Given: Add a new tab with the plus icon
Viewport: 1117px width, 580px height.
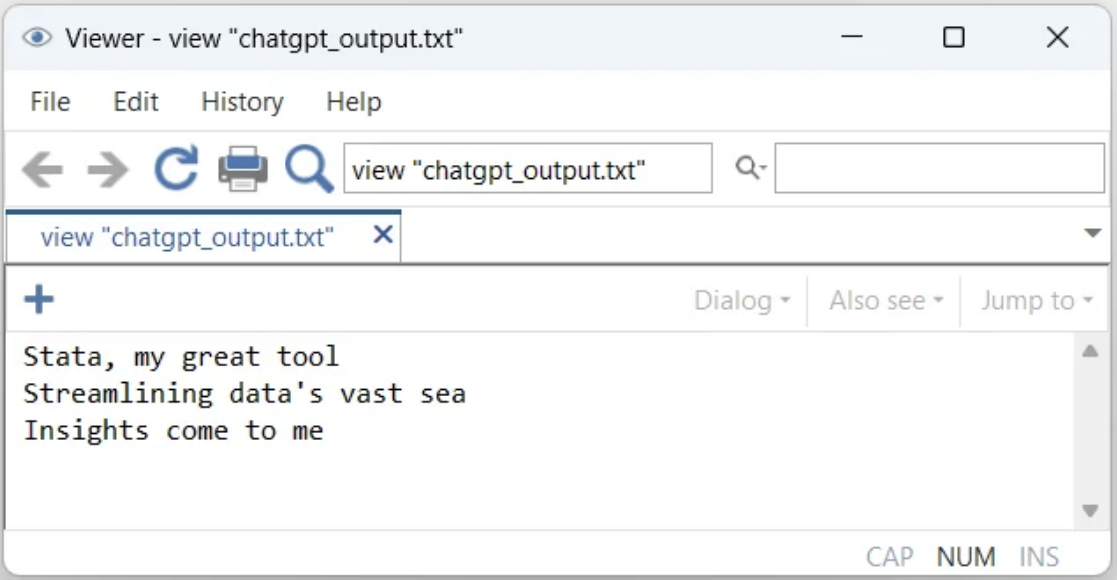Looking at the screenshot, I should click(x=39, y=299).
